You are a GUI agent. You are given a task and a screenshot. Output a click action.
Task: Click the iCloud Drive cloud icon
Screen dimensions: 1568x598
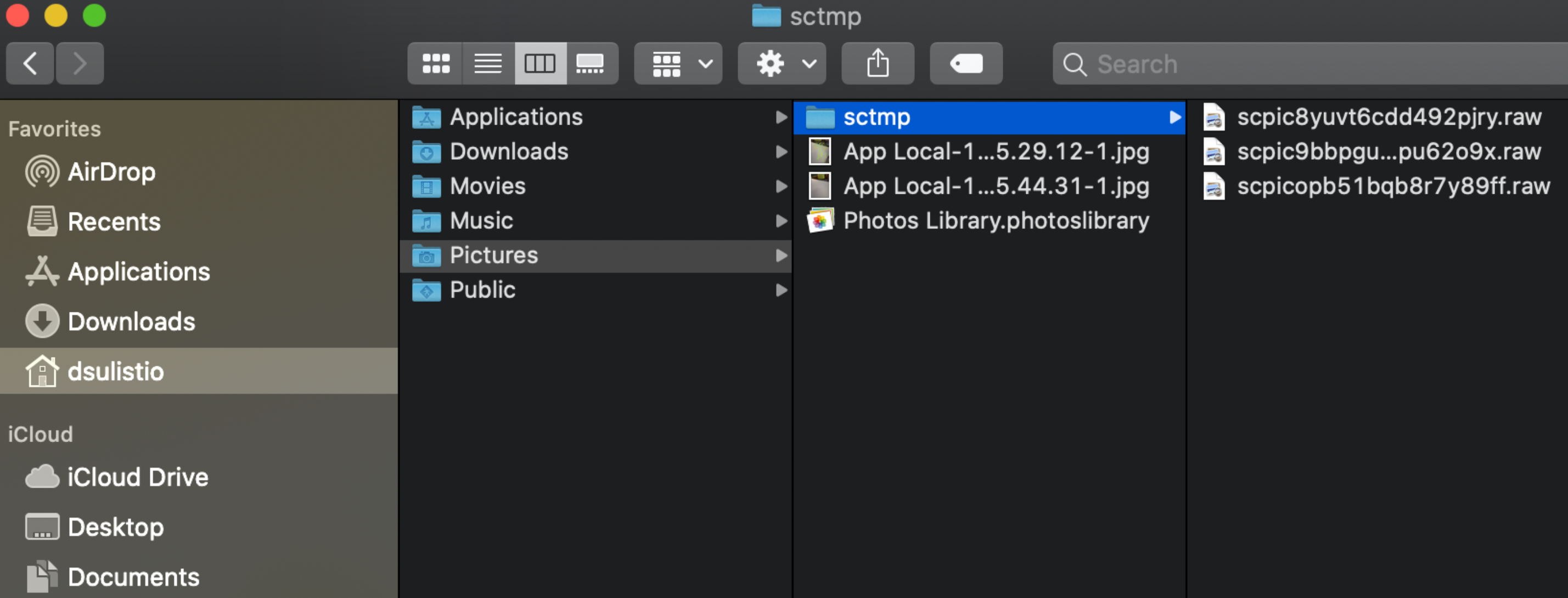click(42, 477)
